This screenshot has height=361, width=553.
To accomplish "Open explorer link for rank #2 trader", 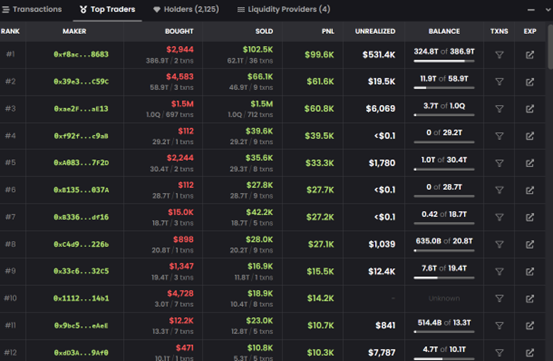I will coord(530,82).
